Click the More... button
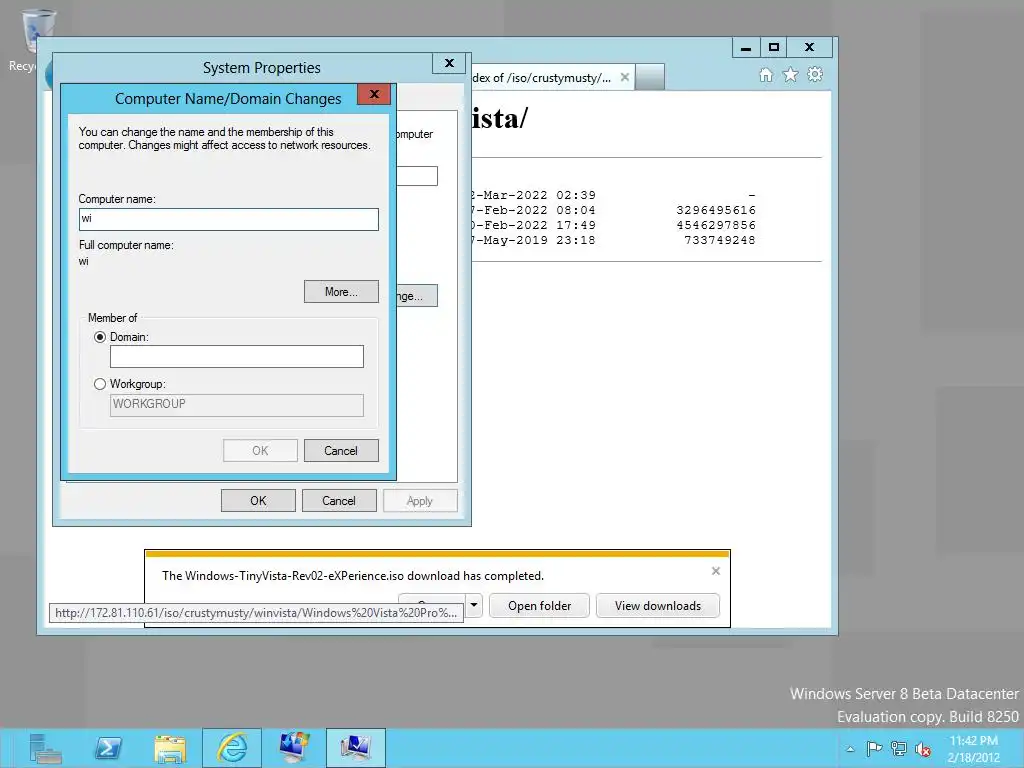 [341, 292]
